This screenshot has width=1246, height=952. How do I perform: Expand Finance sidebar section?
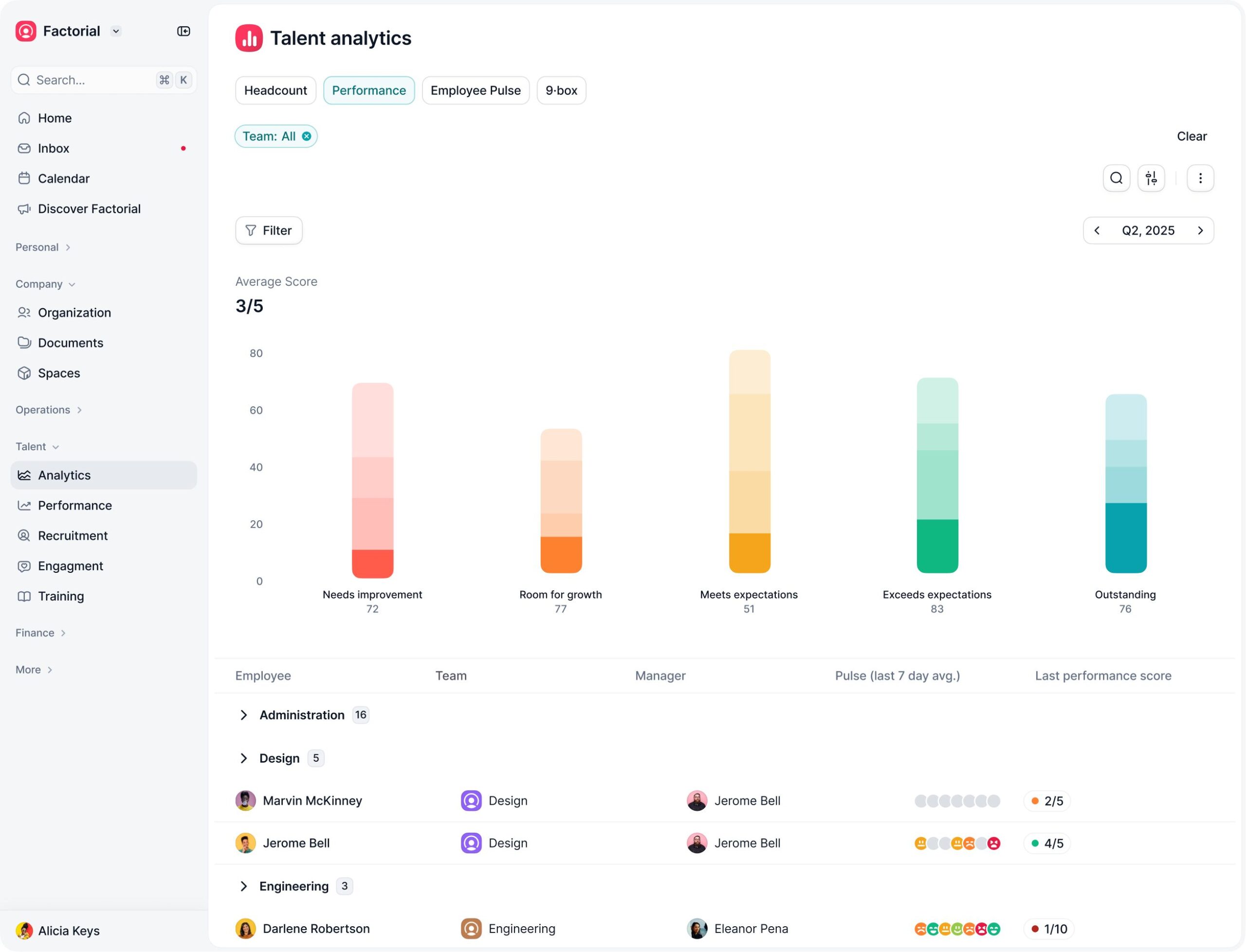pos(41,633)
